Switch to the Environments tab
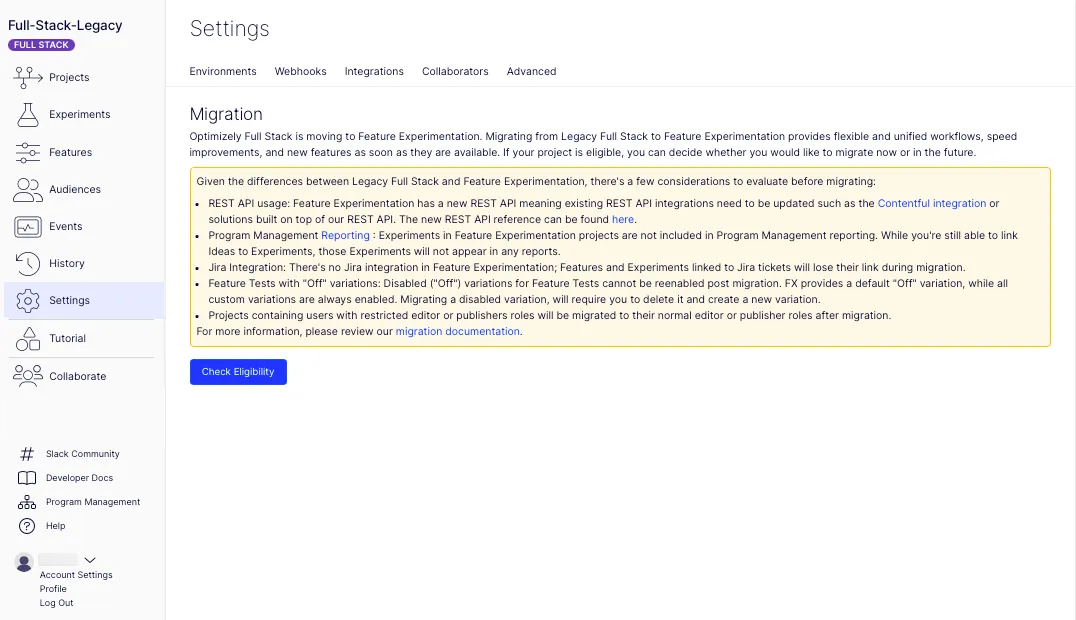 (223, 71)
